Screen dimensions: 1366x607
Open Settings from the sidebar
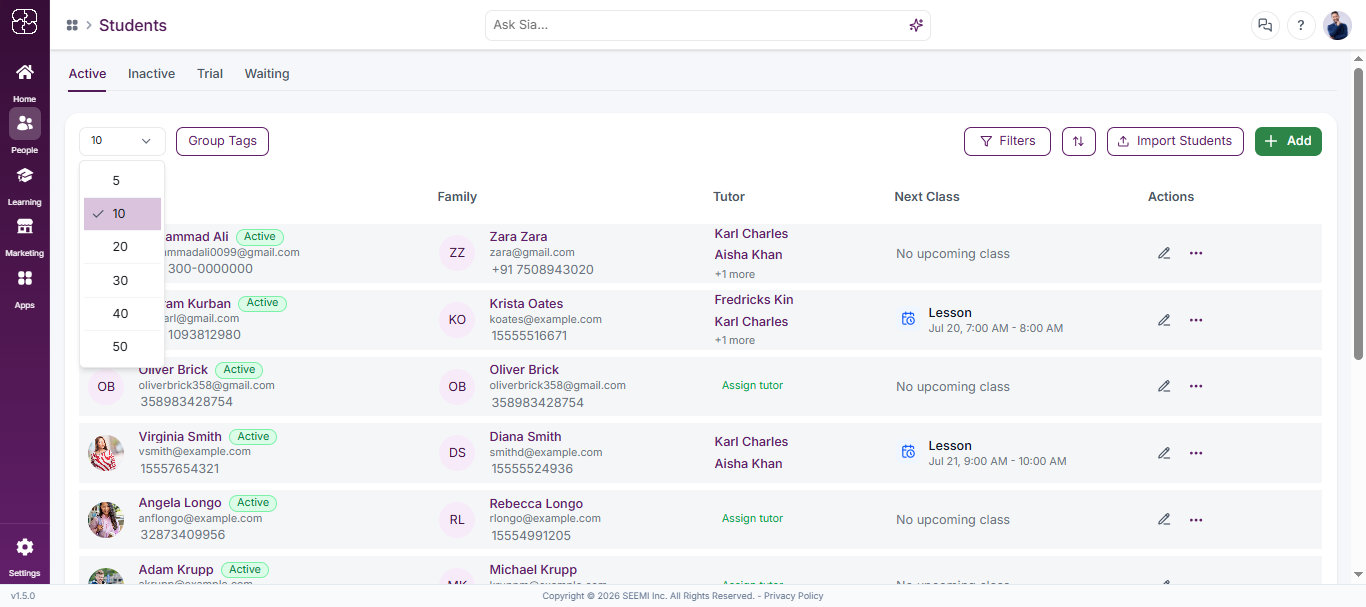coord(25,557)
